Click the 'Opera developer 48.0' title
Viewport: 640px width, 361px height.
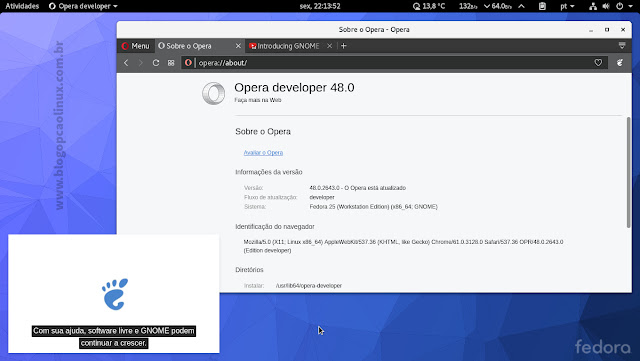(x=294, y=87)
